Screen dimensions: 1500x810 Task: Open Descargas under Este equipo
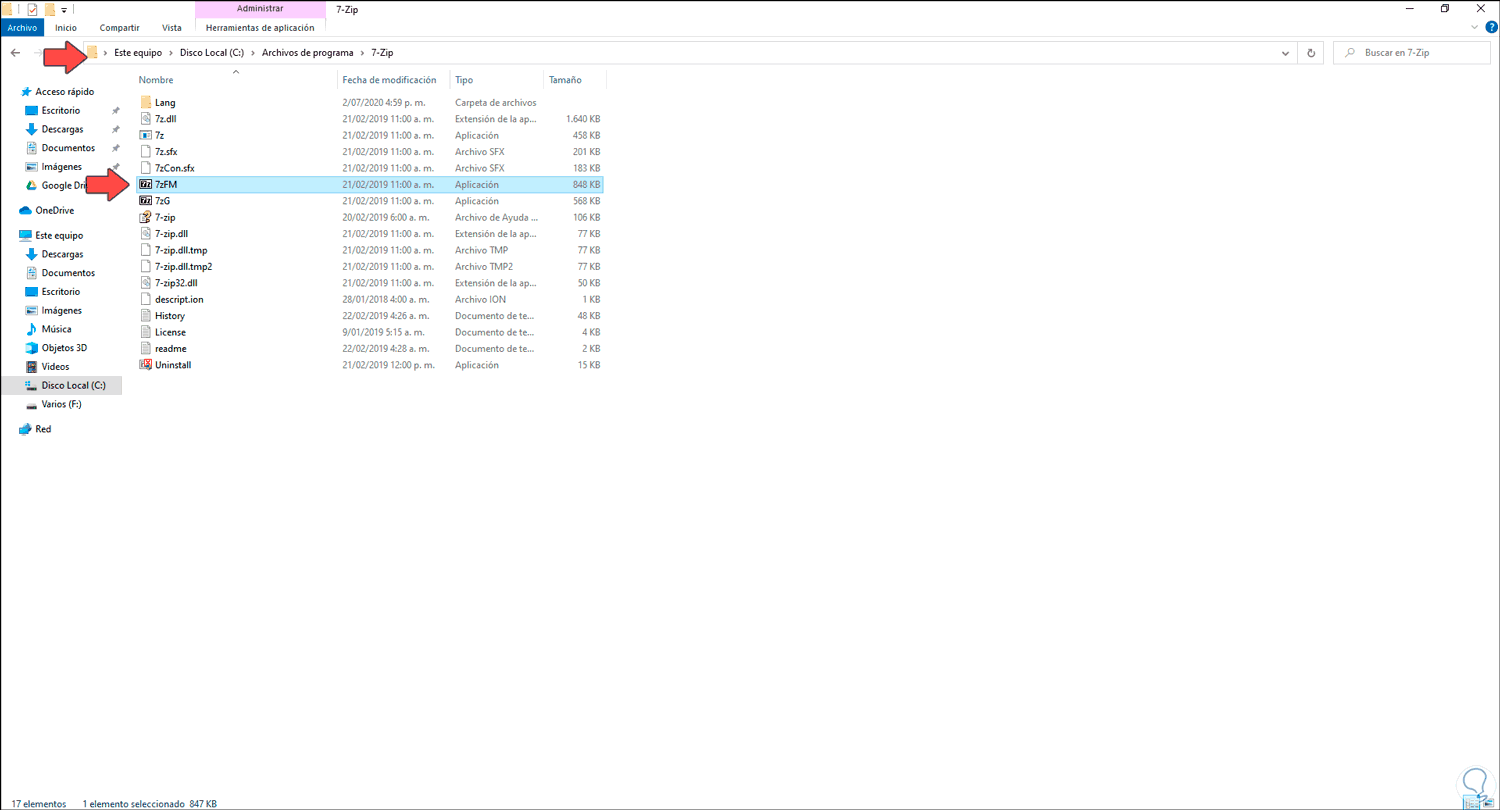click(x=62, y=254)
